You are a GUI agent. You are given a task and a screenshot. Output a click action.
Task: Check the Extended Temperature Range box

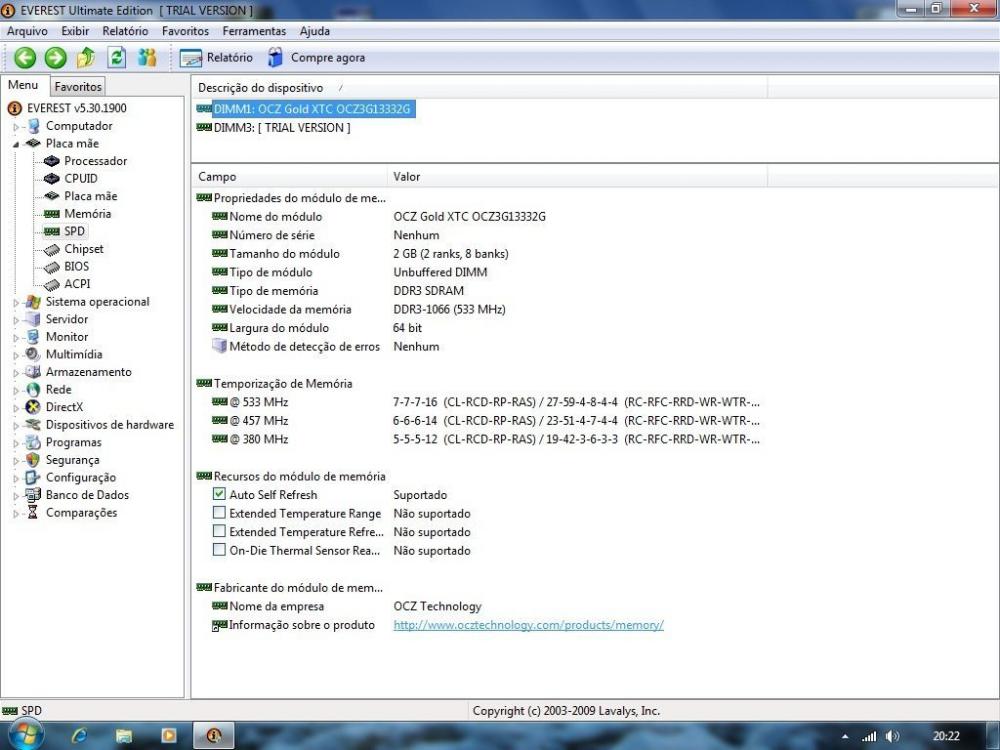219,513
